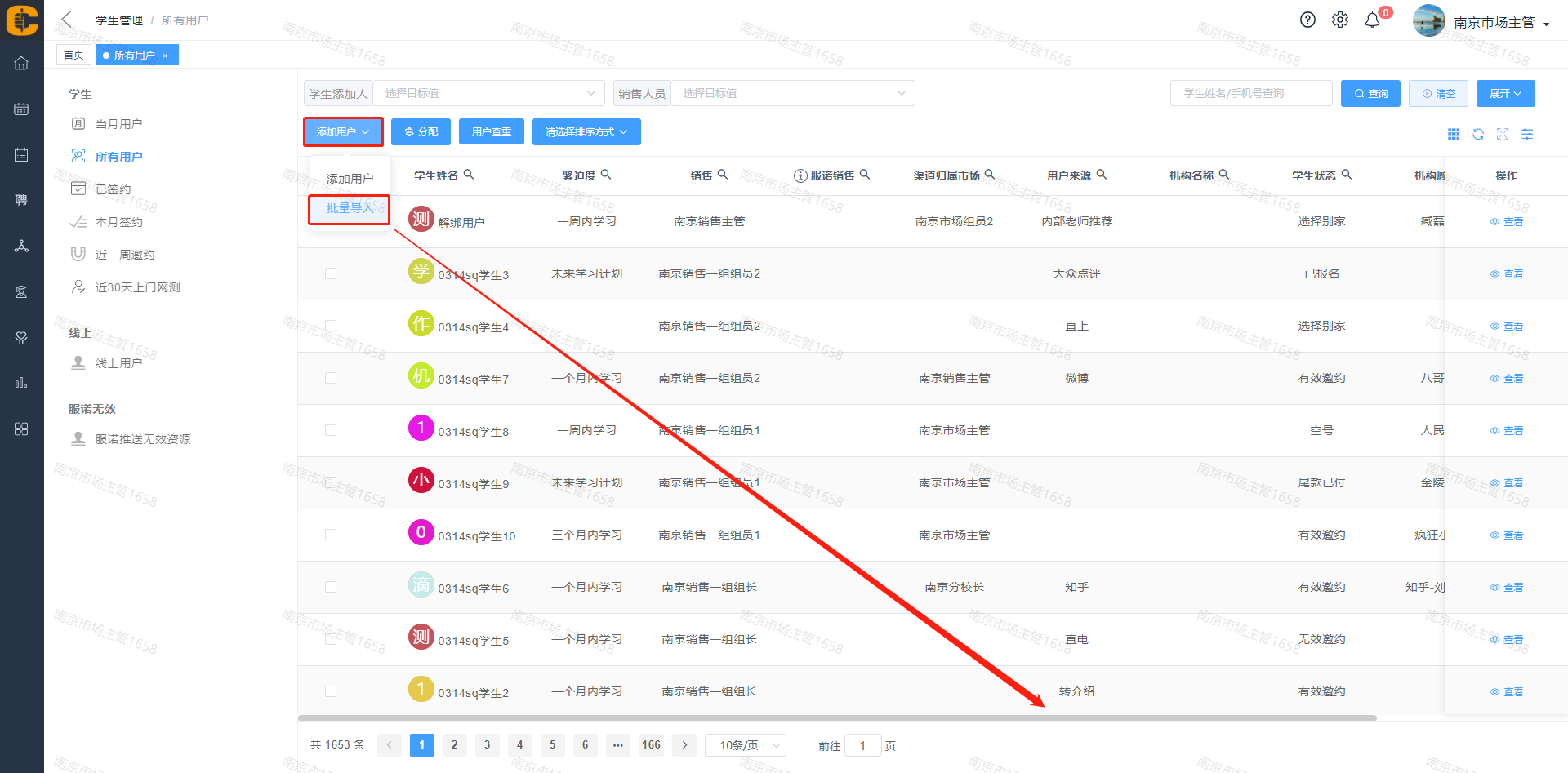Screen dimensions: 1568x773
Task: Open the notification bell
Action: point(1373,20)
